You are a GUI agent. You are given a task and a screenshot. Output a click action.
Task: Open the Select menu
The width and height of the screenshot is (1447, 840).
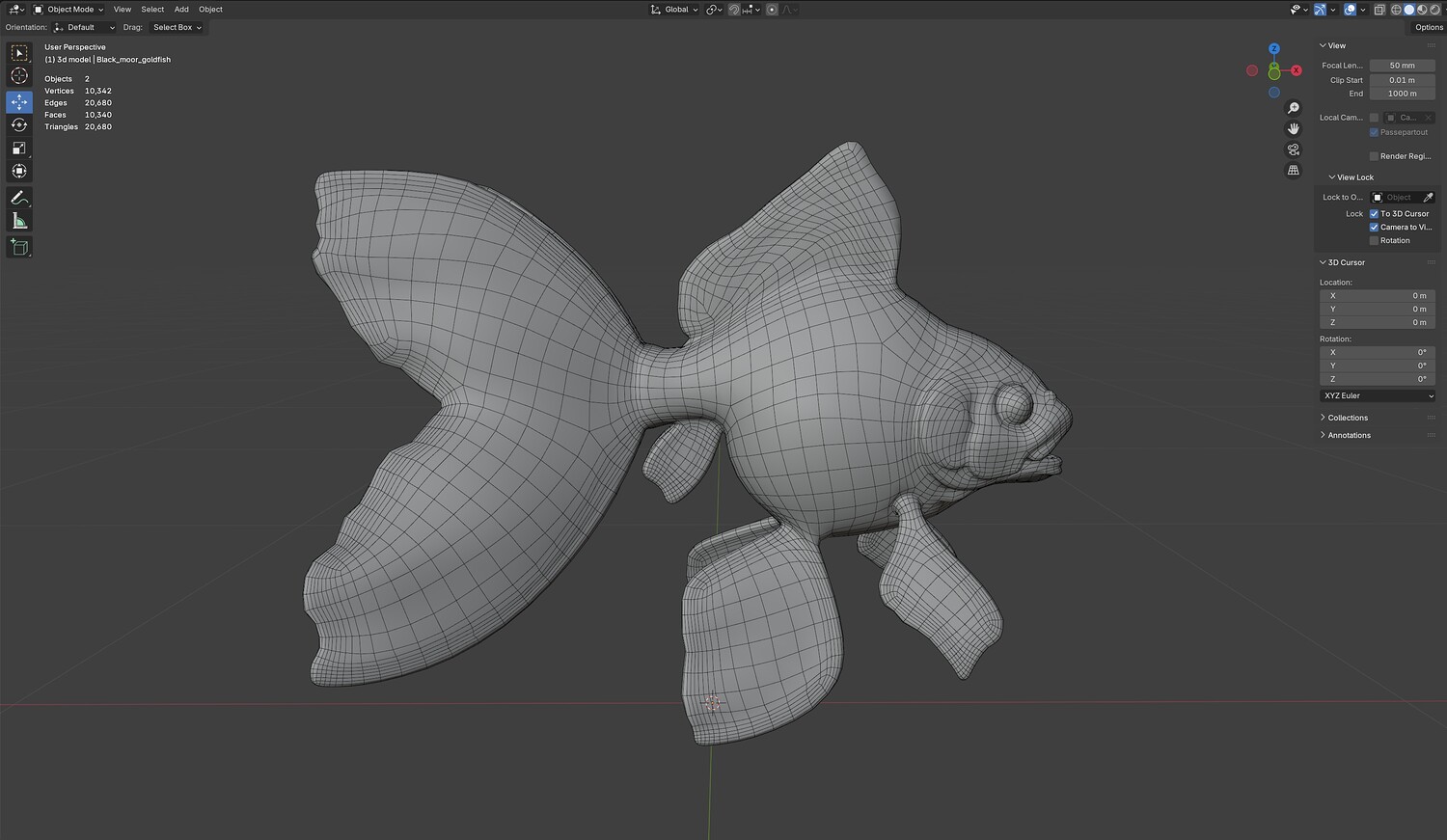click(x=152, y=10)
